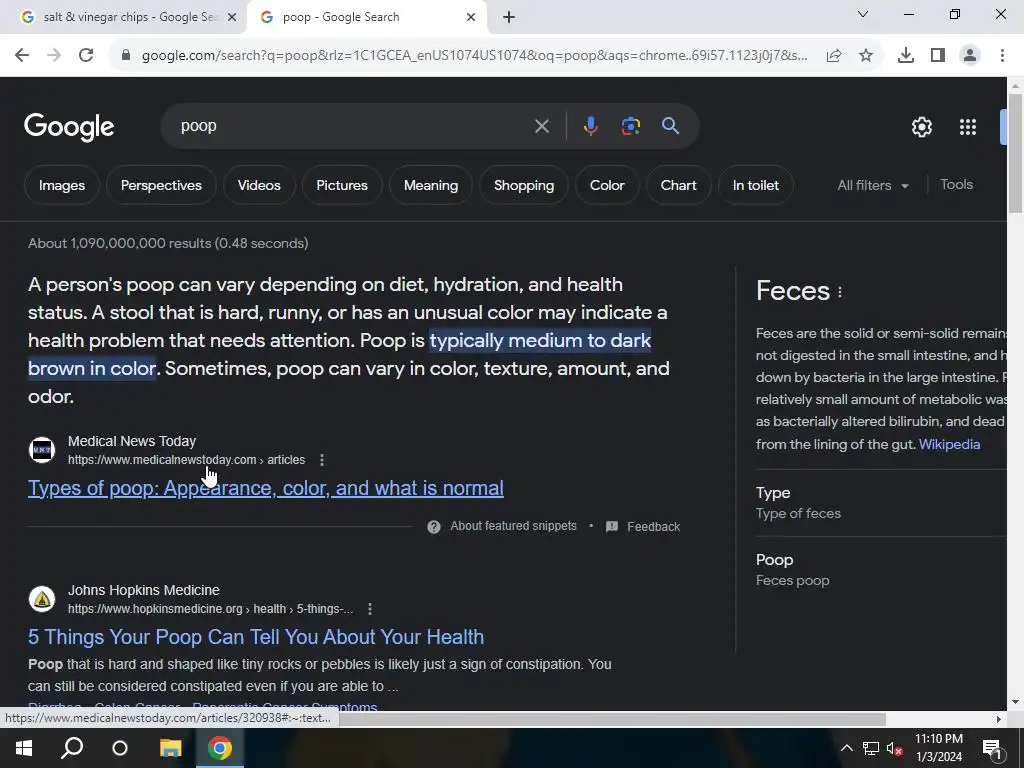The image size is (1024, 768).
Task: Open more options for Medical News Today result
Action: coord(321,460)
